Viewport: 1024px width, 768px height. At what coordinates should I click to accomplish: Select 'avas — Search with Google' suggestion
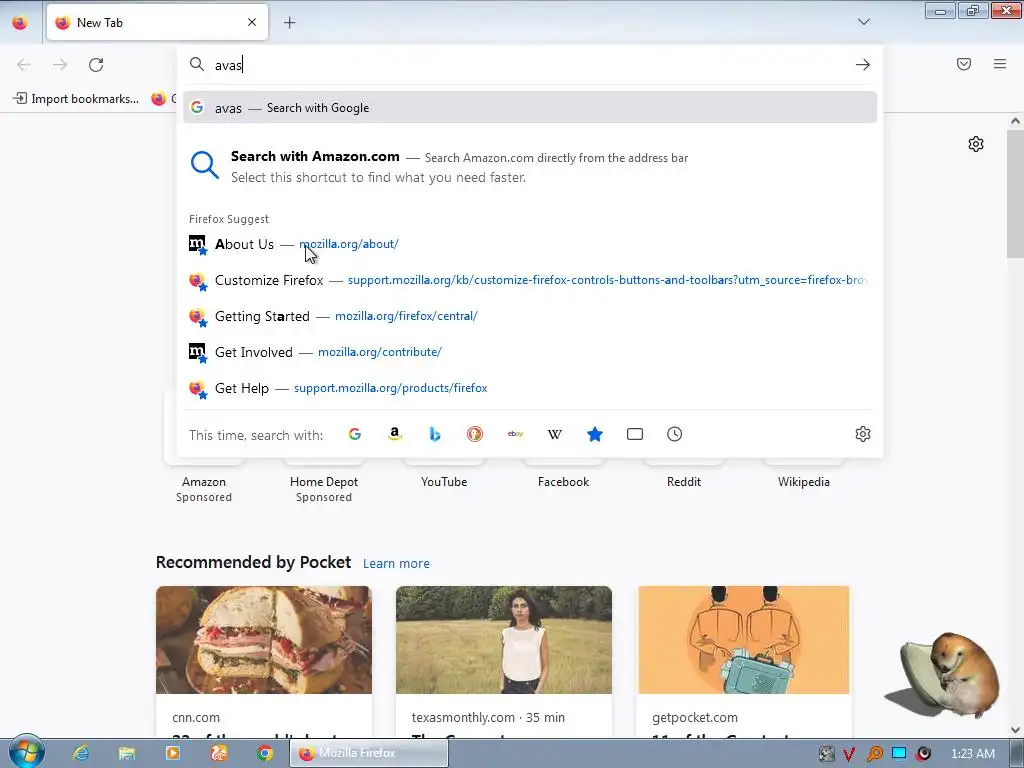530,108
